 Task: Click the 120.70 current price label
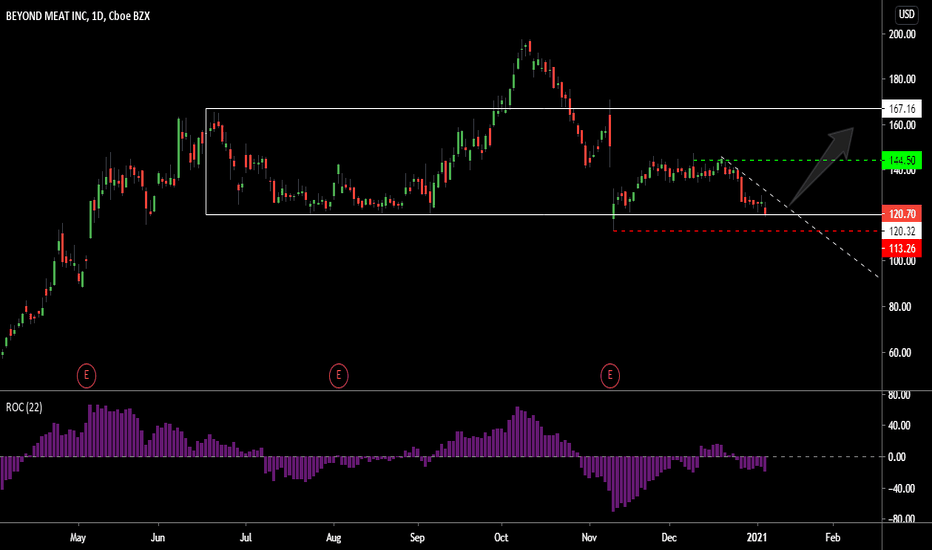click(902, 213)
